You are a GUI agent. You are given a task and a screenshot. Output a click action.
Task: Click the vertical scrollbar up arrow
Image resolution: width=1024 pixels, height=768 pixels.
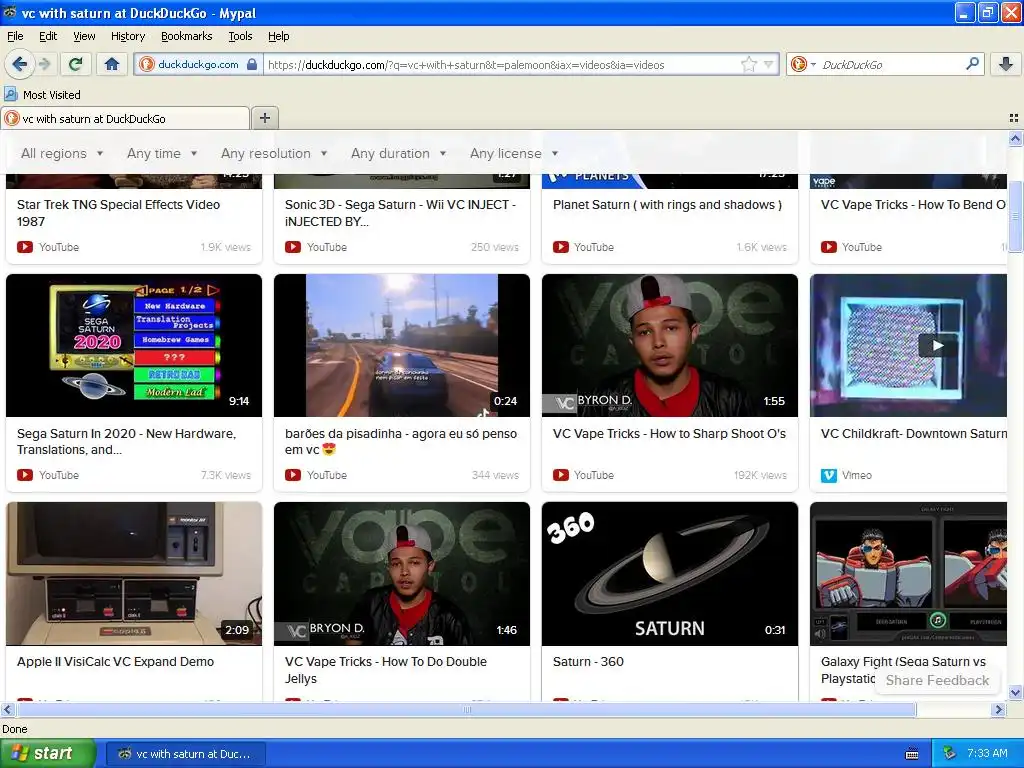click(1015, 138)
